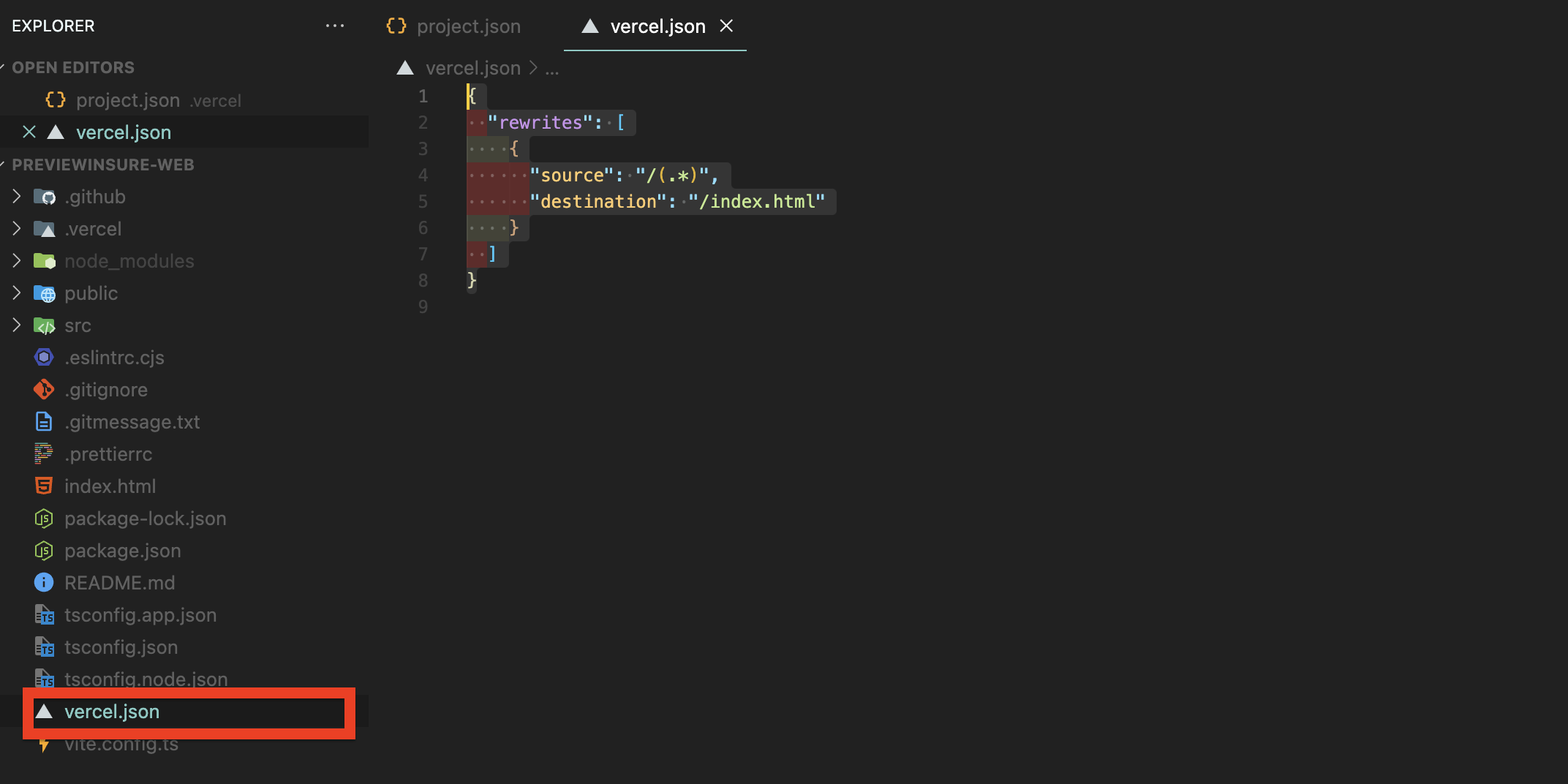The height and width of the screenshot is (784, 1568).
Task: Expand the public folder chevron
Action: 16,293
